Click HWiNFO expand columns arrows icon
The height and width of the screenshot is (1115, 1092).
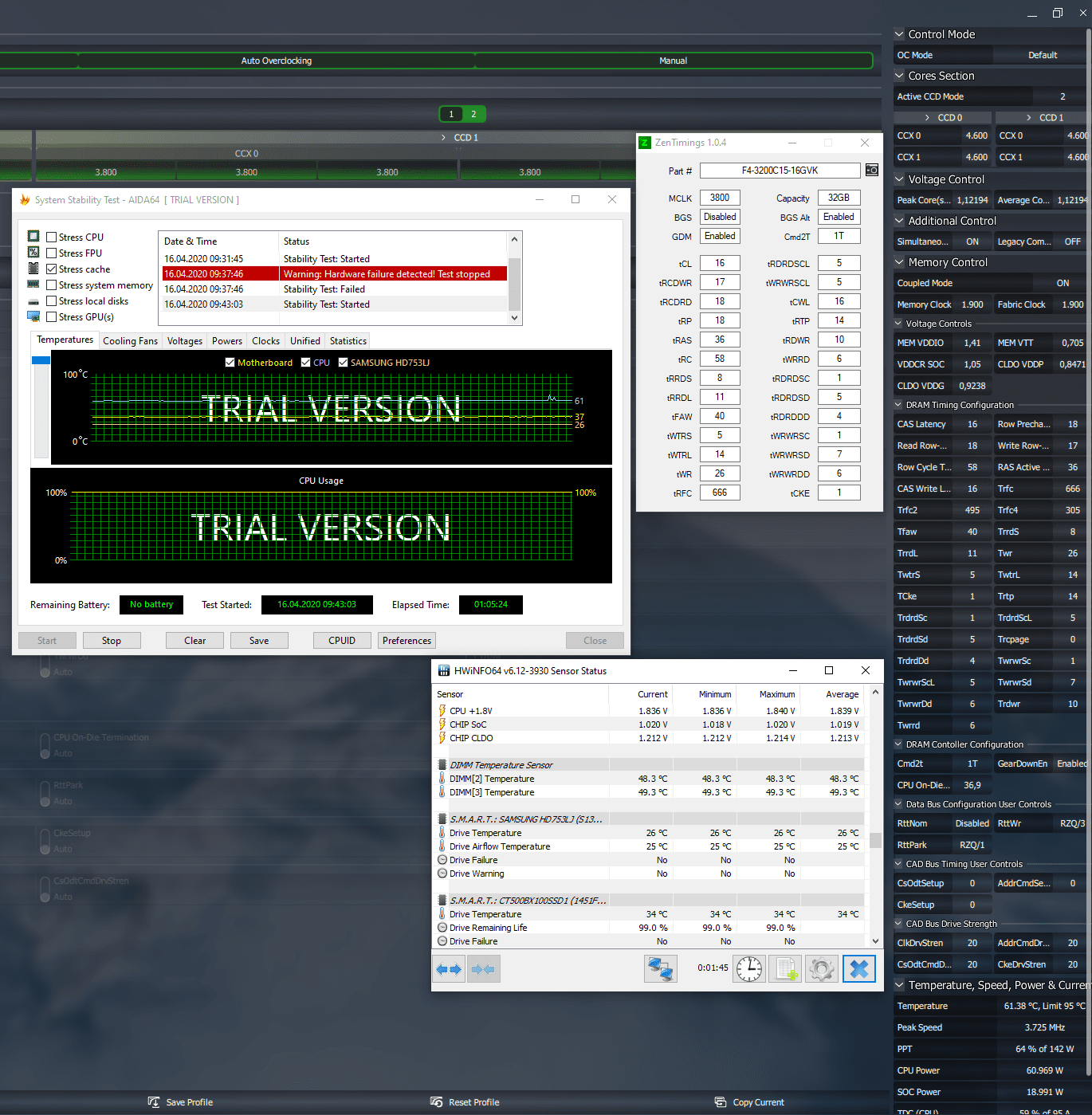pyautogui.click(x=449, y=969)
